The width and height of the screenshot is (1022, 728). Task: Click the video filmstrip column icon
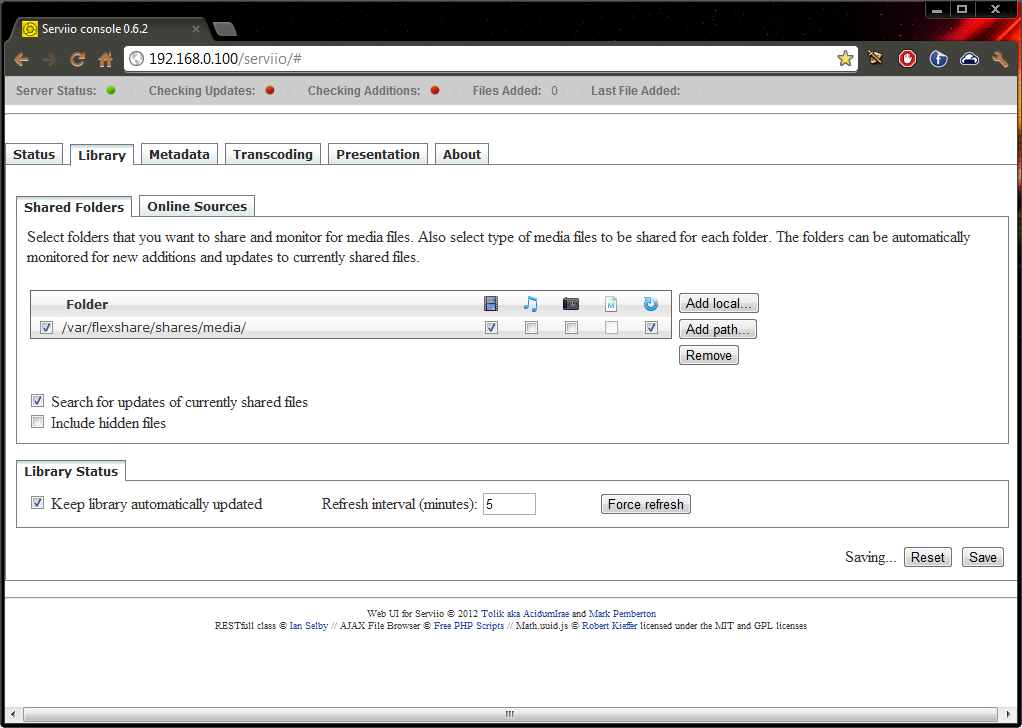[x=491, y=304]
